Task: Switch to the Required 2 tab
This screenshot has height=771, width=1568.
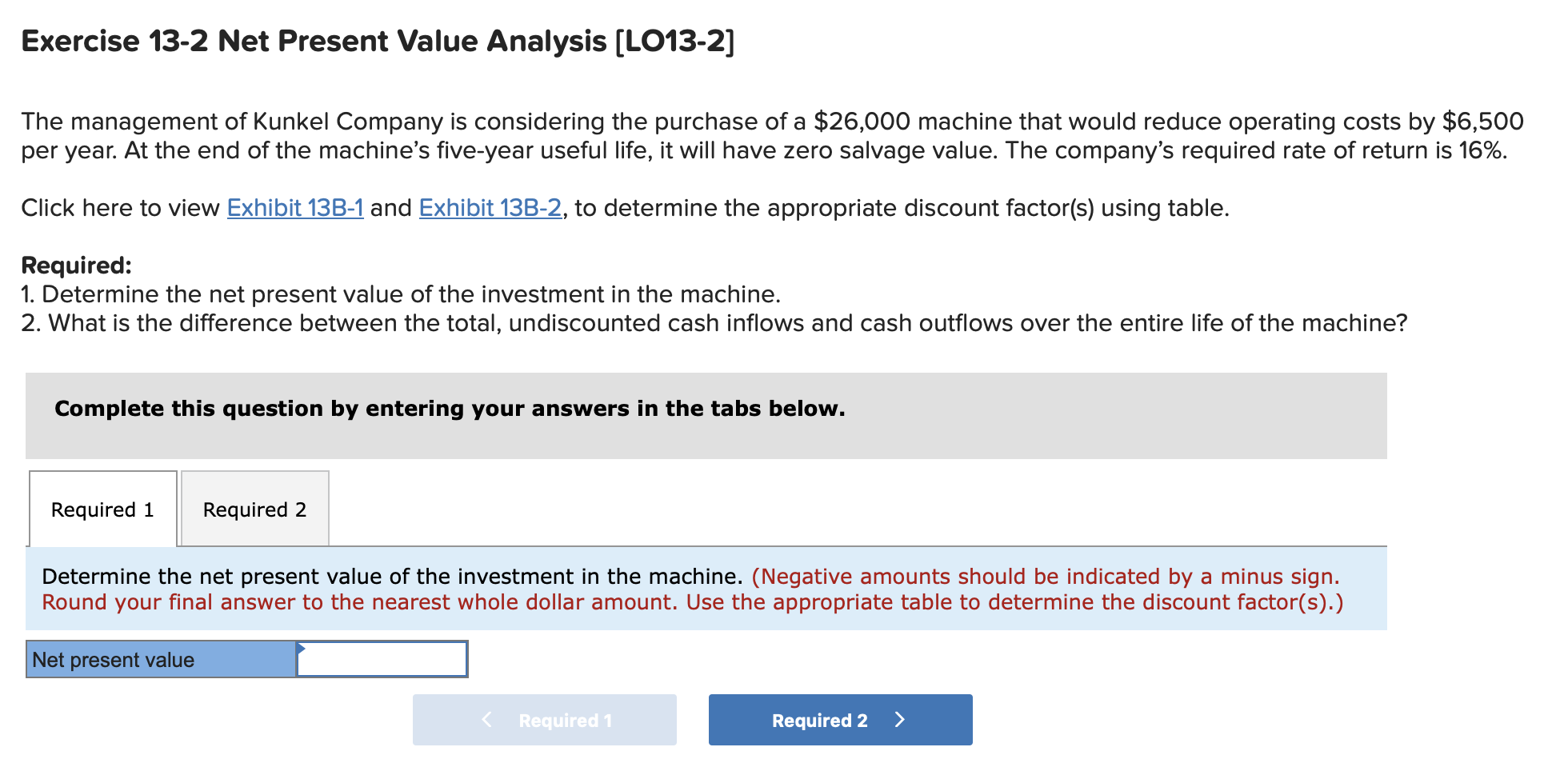Action: coord(254,509)
